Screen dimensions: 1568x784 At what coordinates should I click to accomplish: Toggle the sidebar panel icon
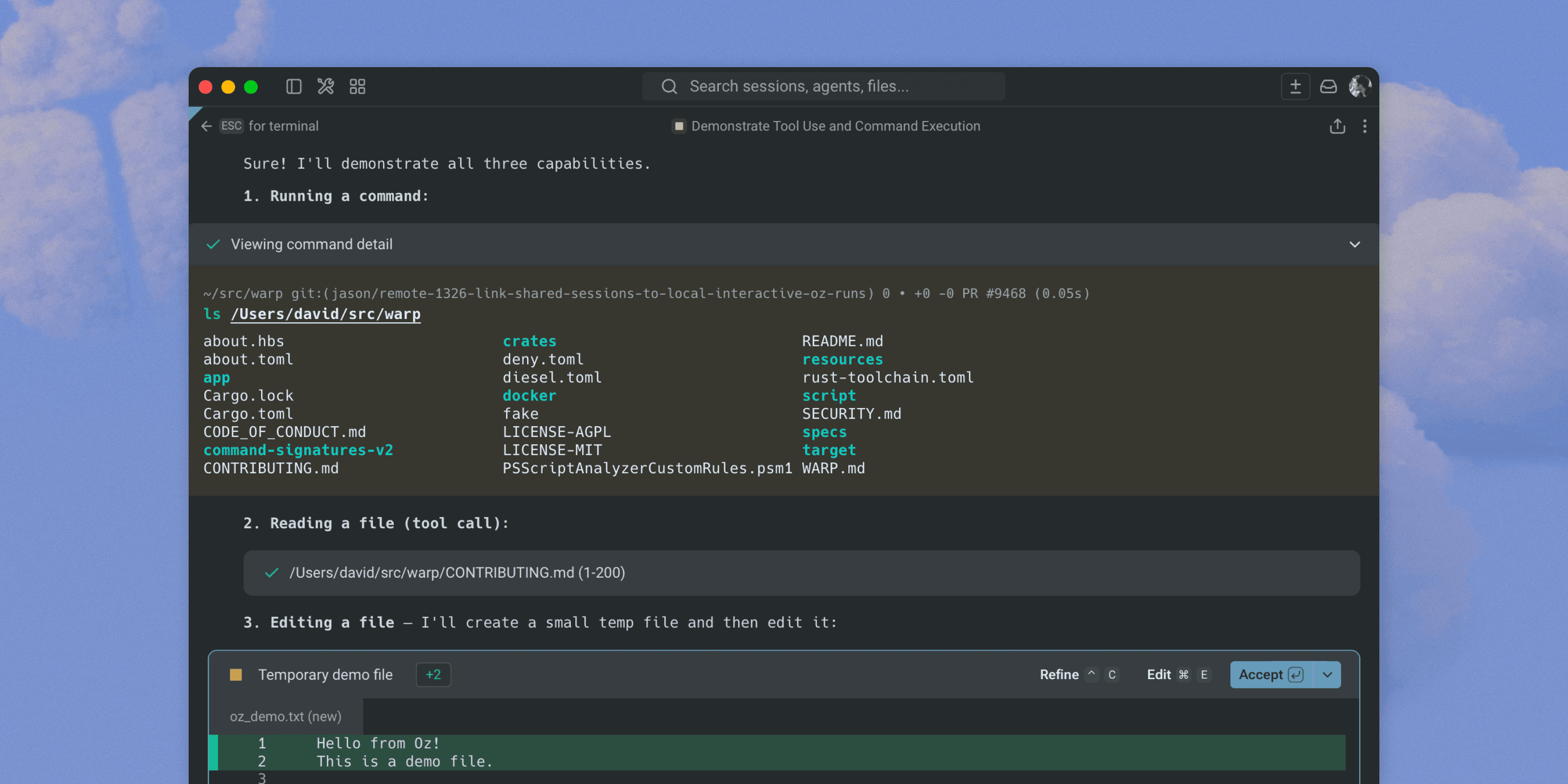pos(294,86)
